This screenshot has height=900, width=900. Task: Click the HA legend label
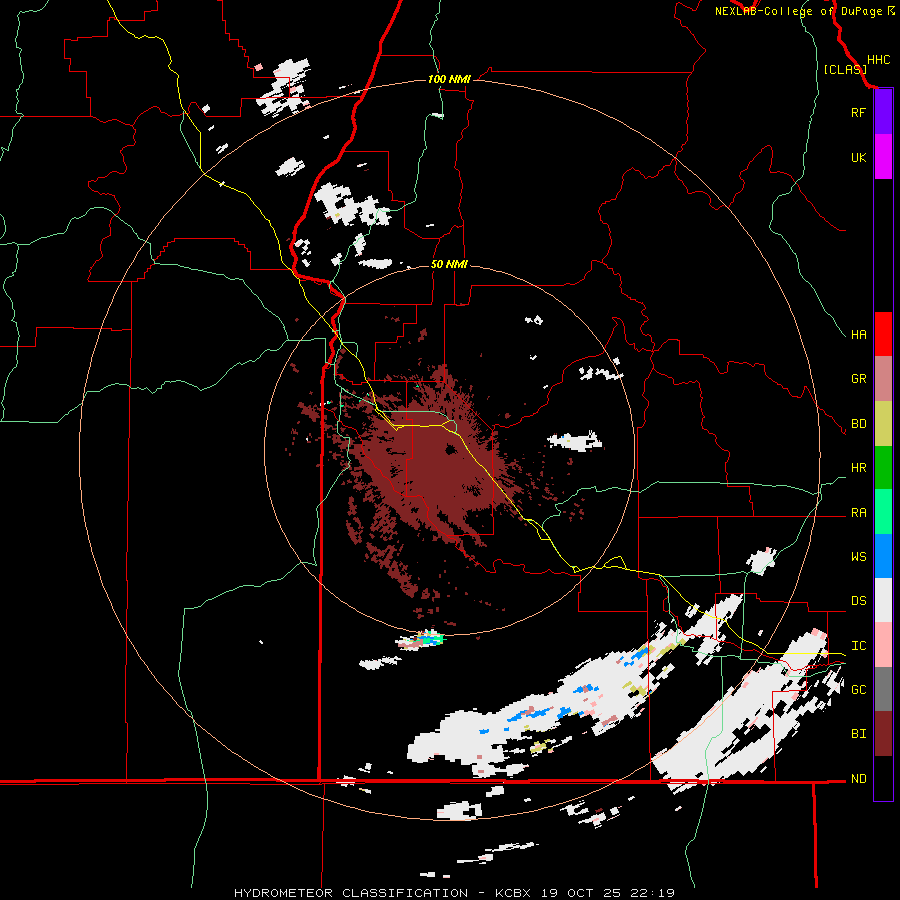[858, 334]
